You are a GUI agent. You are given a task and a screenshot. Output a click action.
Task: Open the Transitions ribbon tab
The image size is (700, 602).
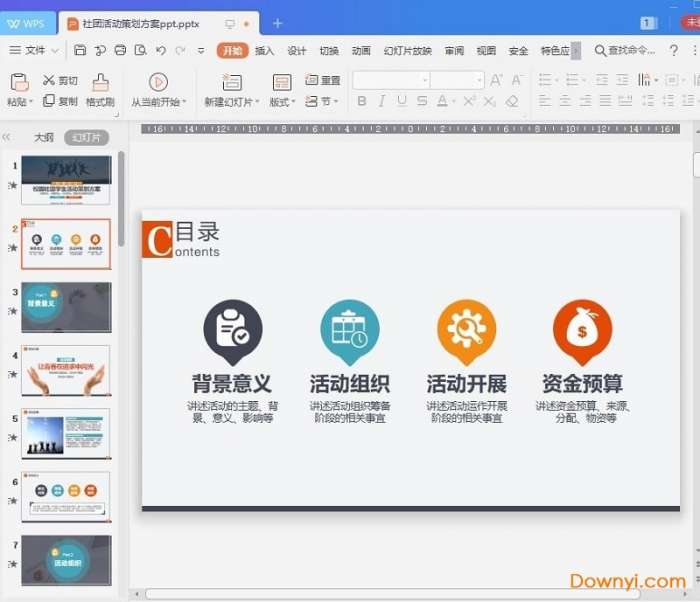click(329, 50)
